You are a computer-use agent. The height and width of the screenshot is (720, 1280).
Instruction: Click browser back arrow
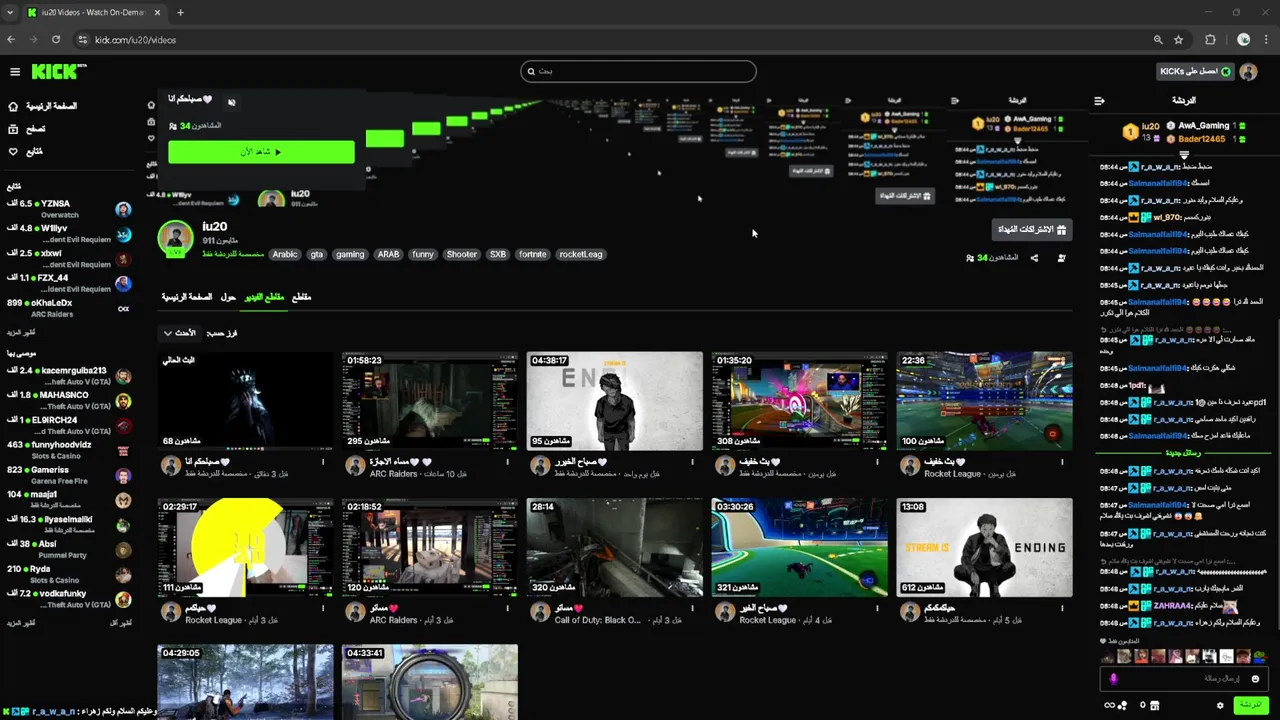[x=11, y=40]
